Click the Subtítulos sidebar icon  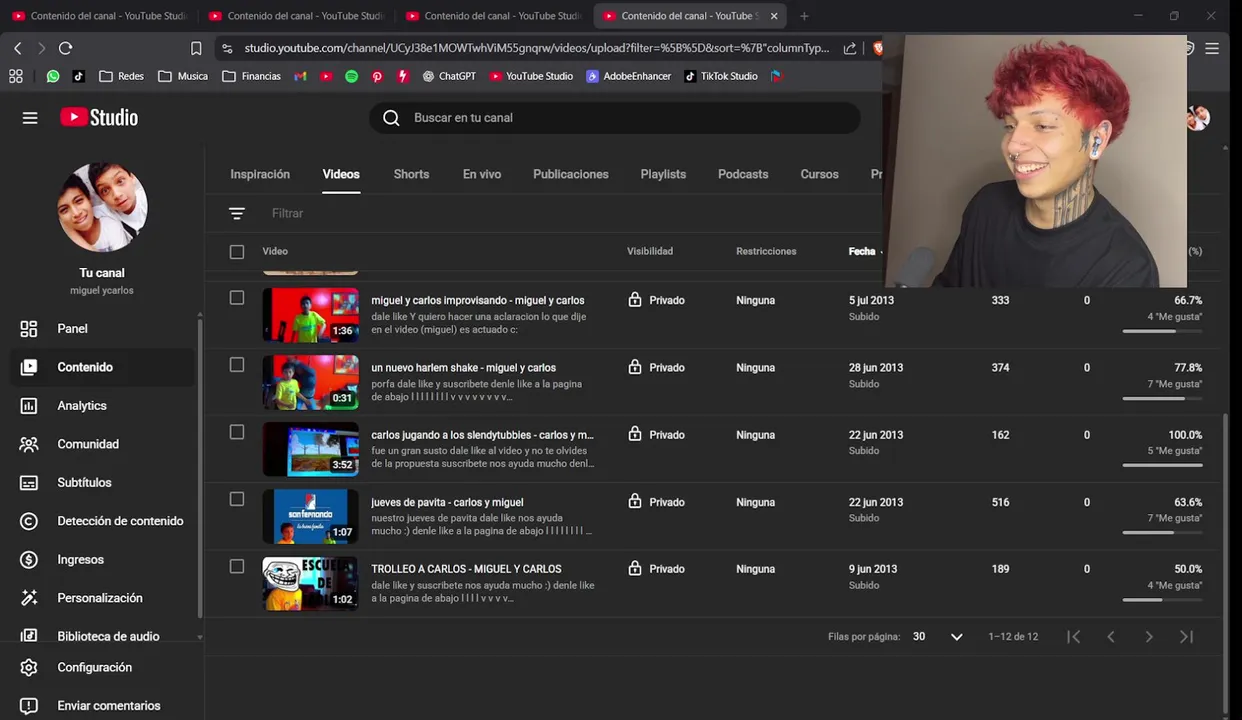pyautogui.click(x=29, y=483)
